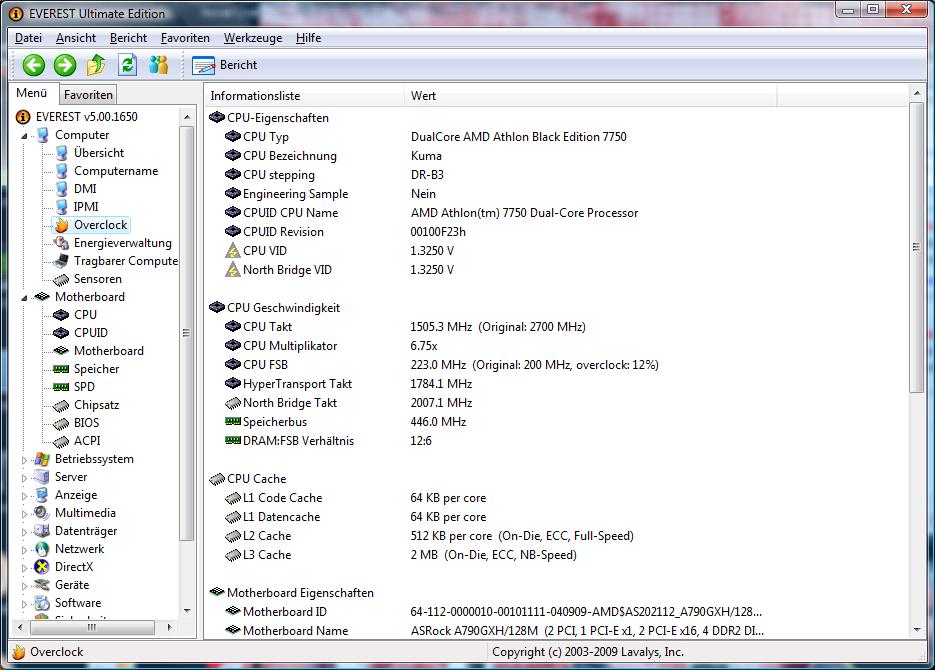935x670 pixels.
Task: Expand the Datenträger tree node
Action: click(24, 532)
